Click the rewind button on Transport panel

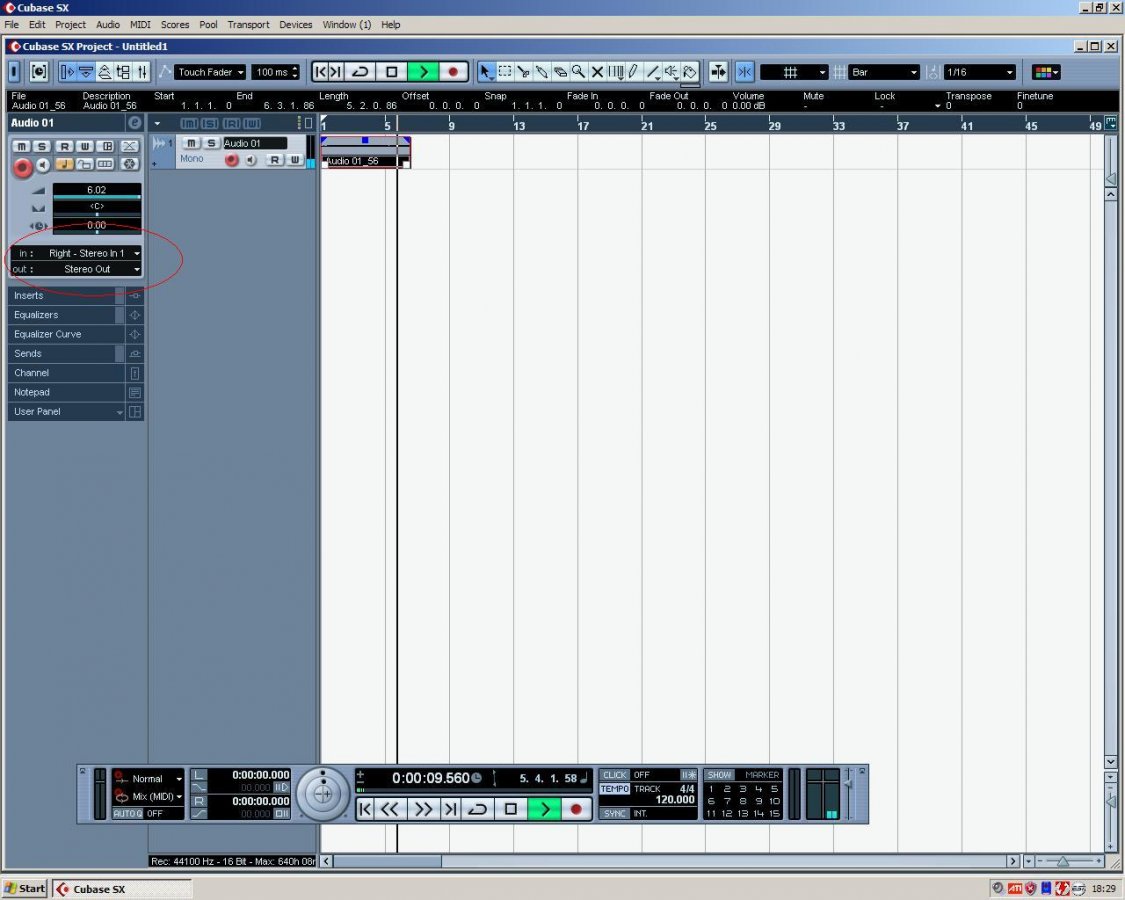pos(390,810)
